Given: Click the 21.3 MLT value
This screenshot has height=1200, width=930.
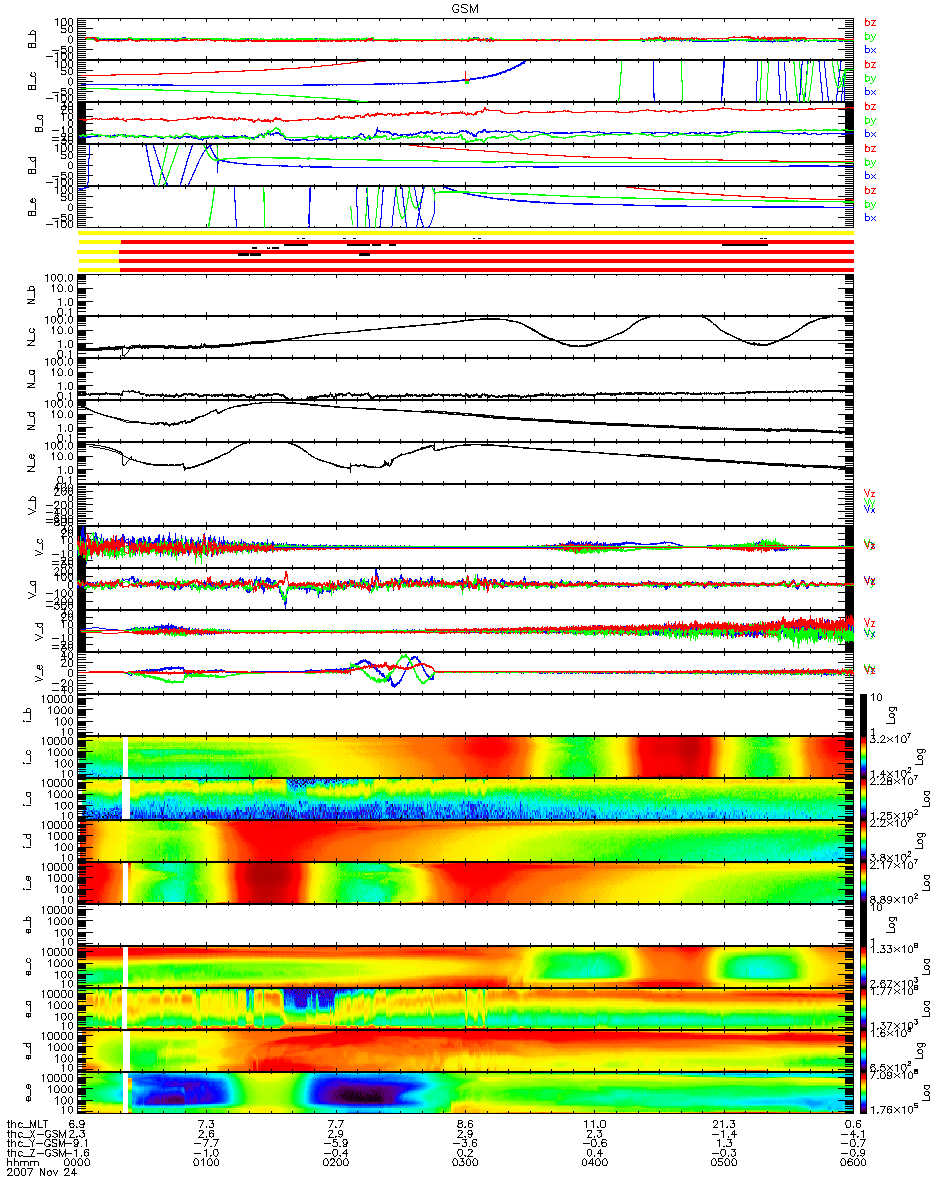Looking at the screenshot, I should coord(726,1125).
